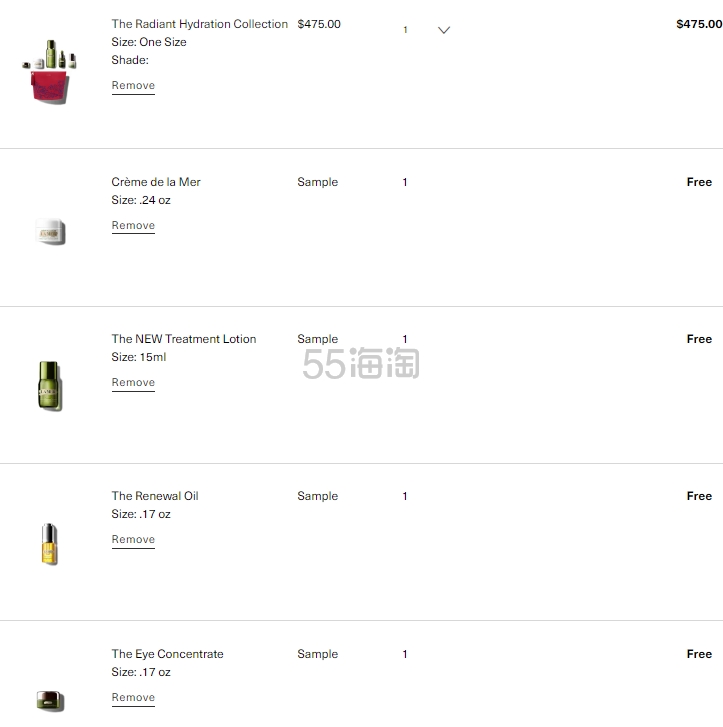Screen dimensions: 723x727
Task: Open yellow Renewal Oil bottle thumbnail
Action: pos(50,544)
